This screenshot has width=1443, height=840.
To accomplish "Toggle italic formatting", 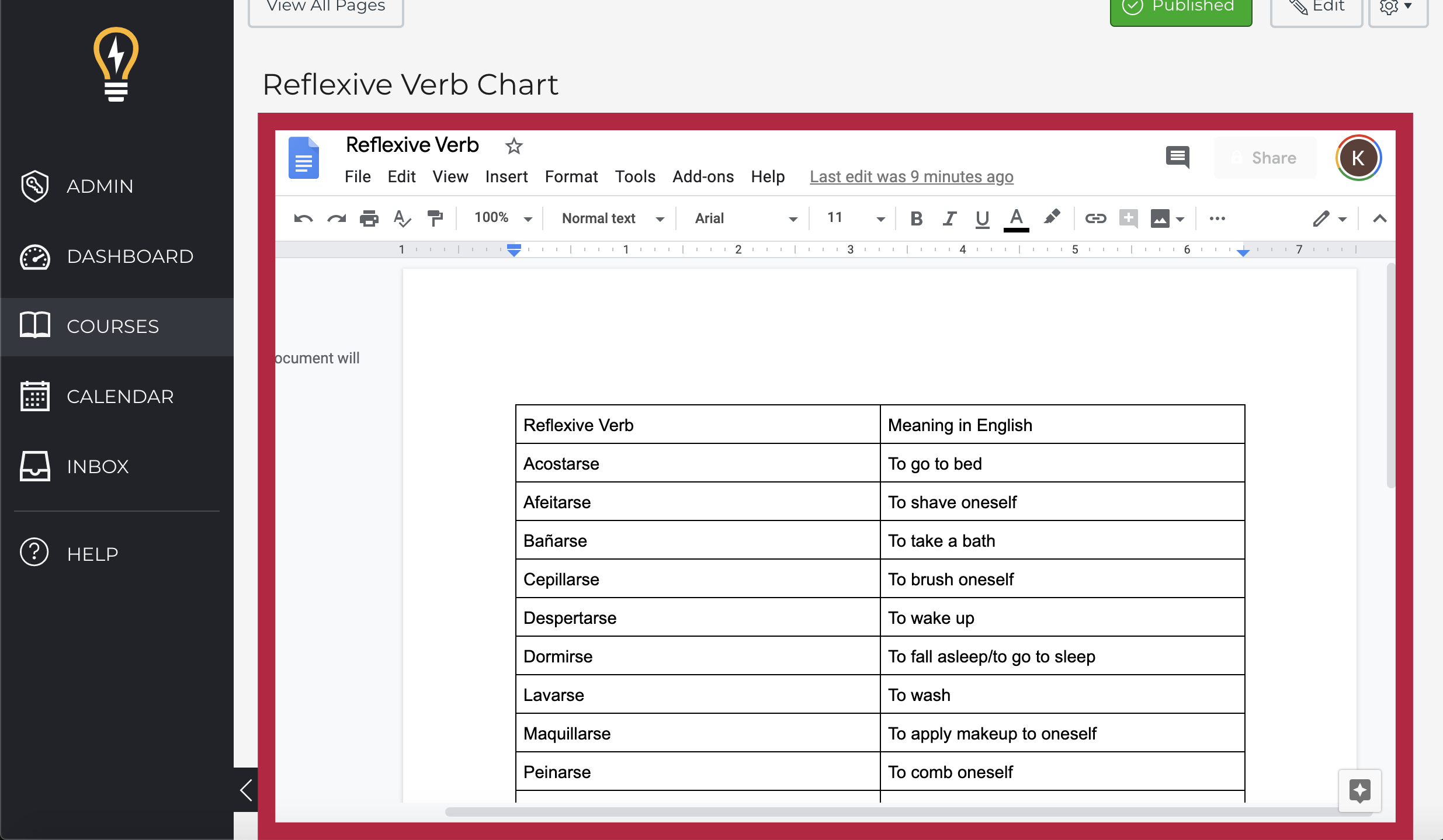I will 949,218.
